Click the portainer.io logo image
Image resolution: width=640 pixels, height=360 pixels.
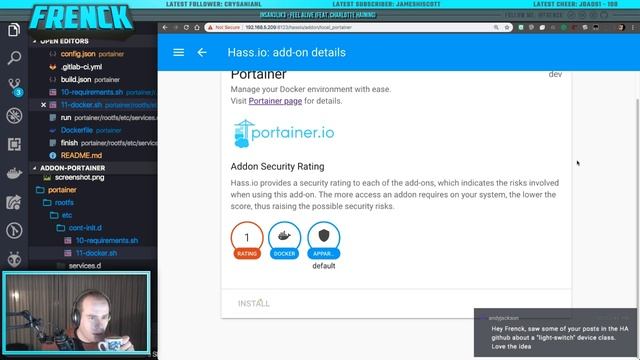coord(284,133)
